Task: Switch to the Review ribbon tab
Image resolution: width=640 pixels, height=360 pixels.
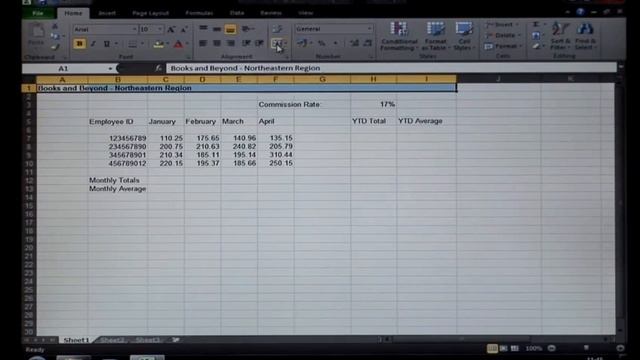Action: tap(271, 13)
